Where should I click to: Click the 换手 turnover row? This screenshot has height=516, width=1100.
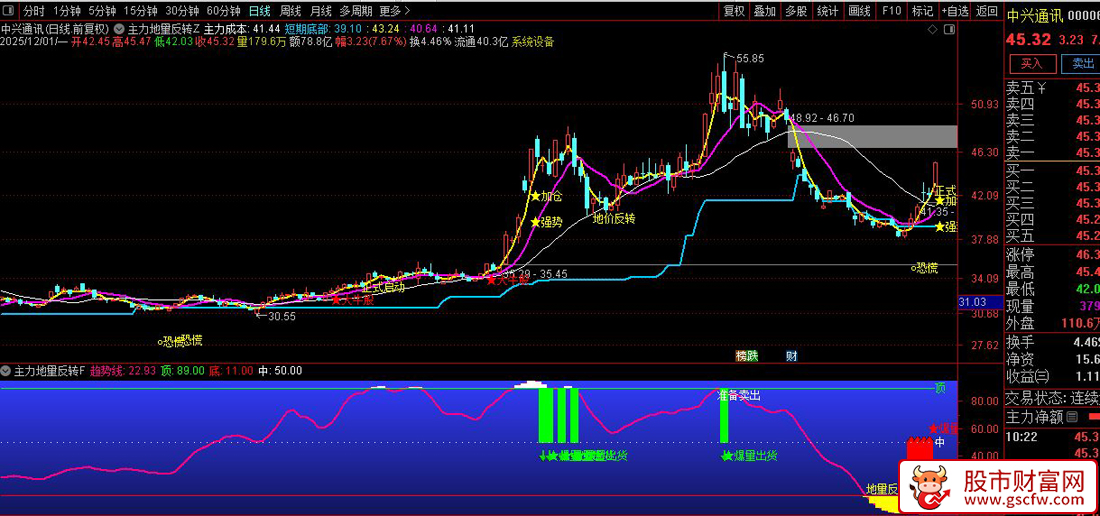pos(1052,341)
